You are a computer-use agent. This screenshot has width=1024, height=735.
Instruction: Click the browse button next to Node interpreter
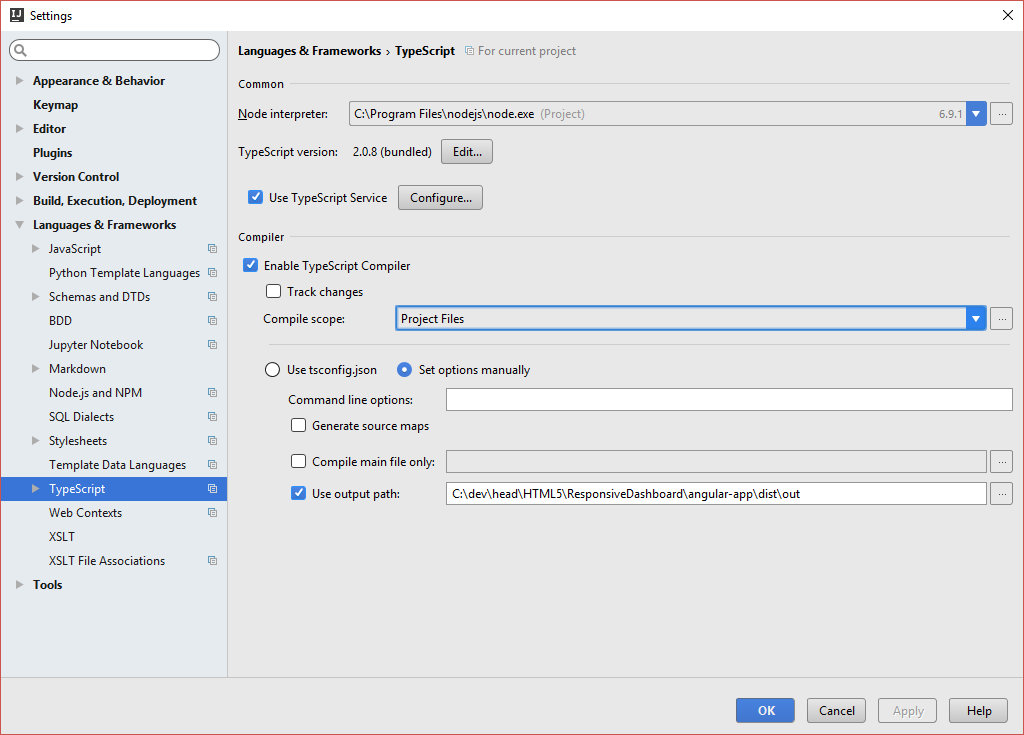click(1001, 114)
